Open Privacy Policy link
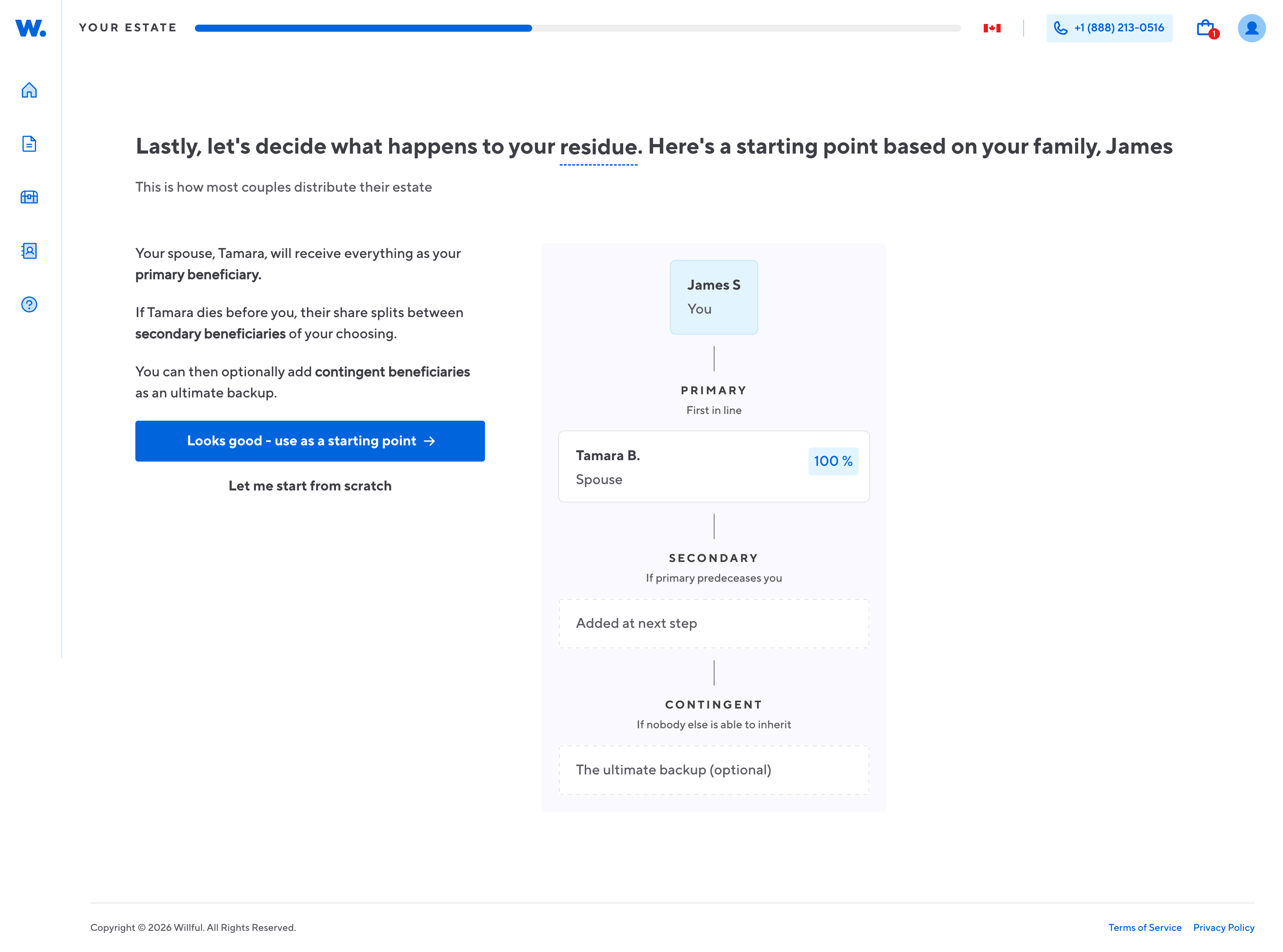Screen dimensions: 1283x952 click(1224, 928)
